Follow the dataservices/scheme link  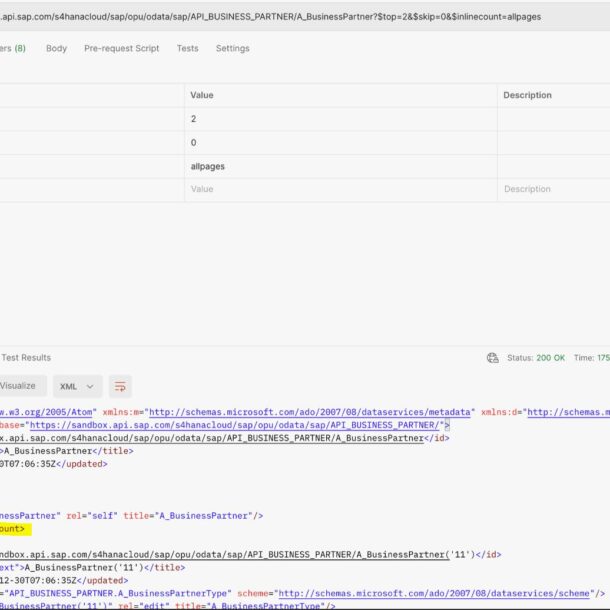pyautogui.click(x=434, y=593)
